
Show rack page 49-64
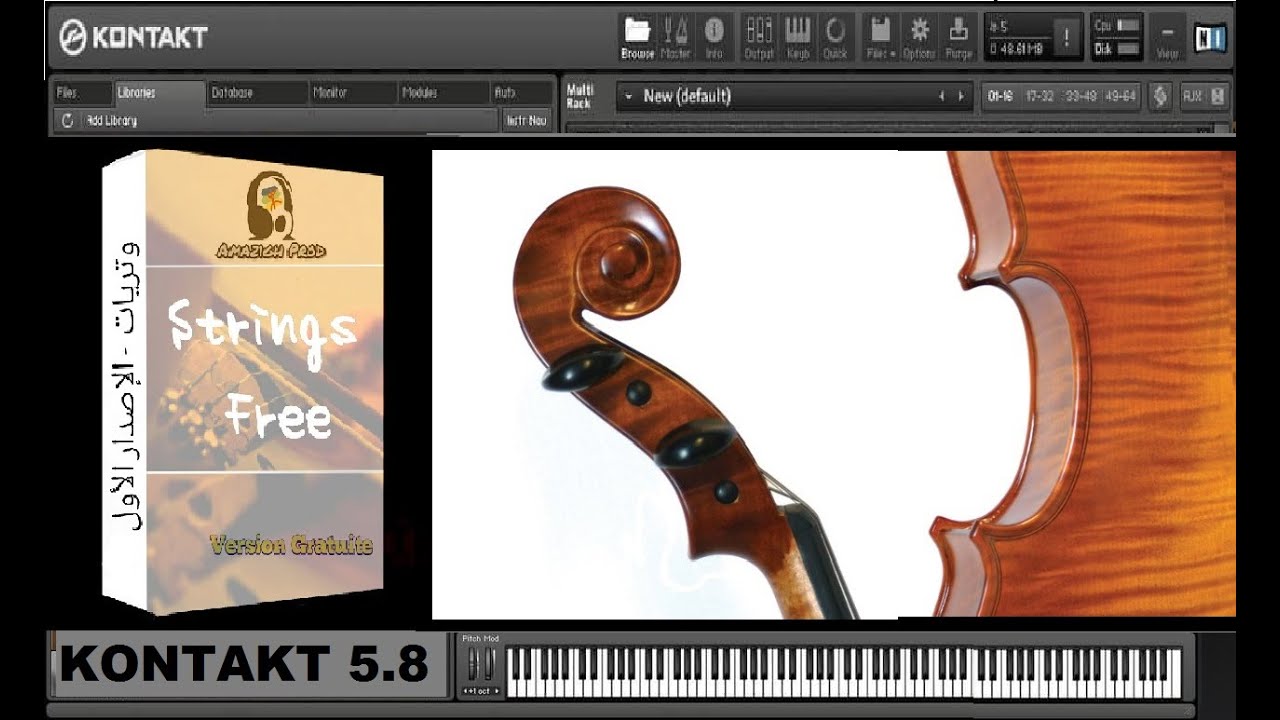(x=1121, y=96)
